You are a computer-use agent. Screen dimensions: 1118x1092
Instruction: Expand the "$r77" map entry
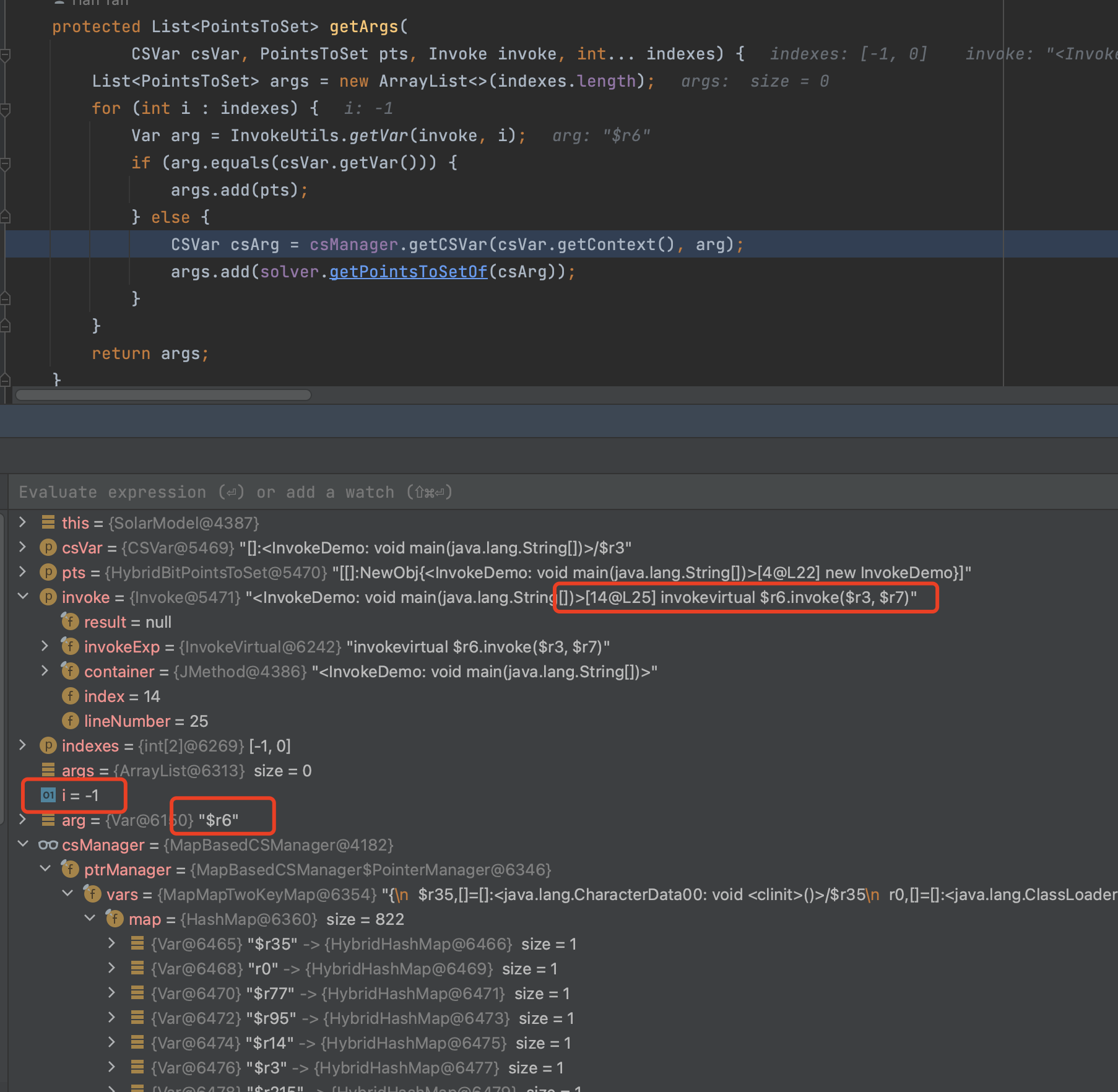[112, 992]
